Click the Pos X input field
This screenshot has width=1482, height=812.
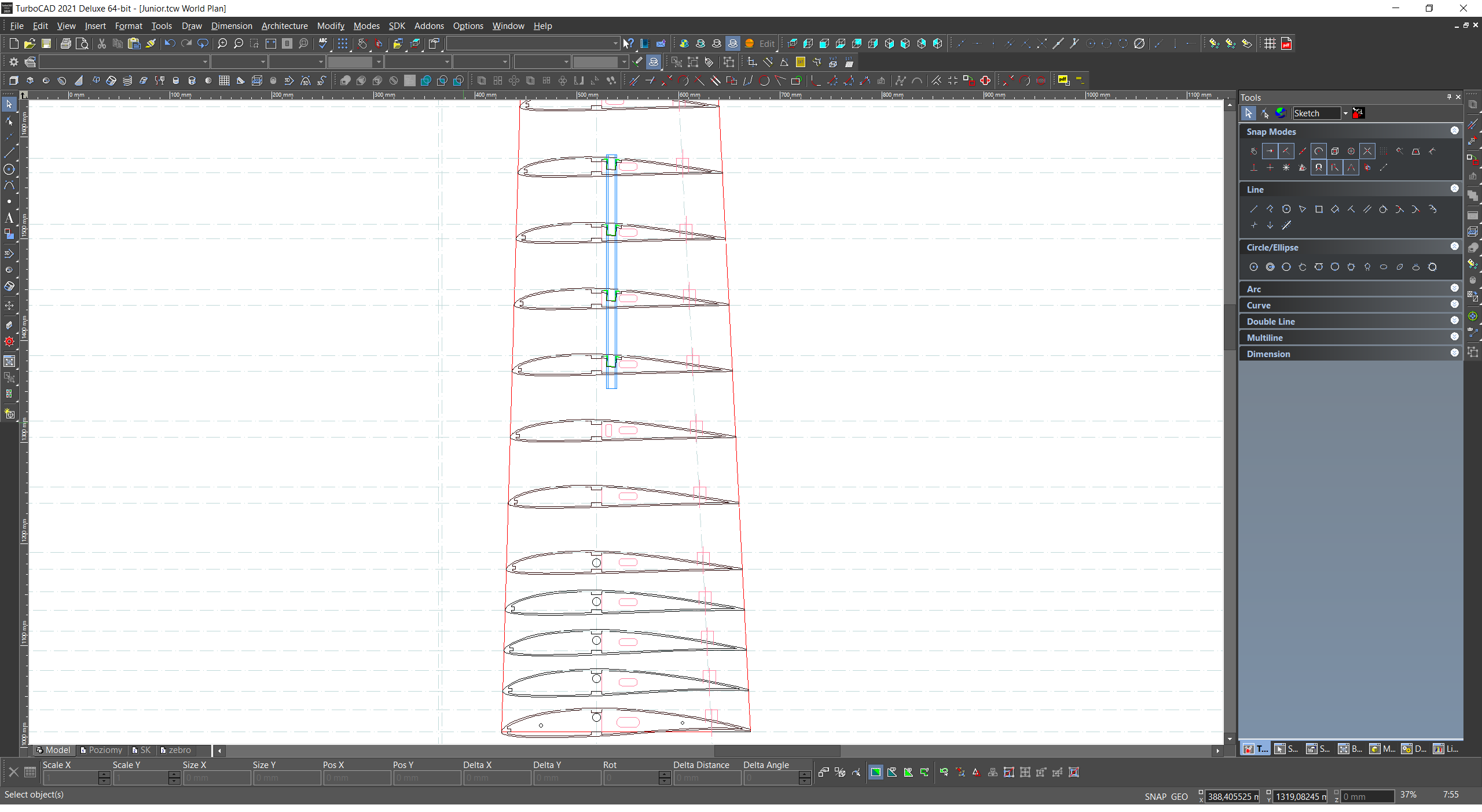click(357, 778)
